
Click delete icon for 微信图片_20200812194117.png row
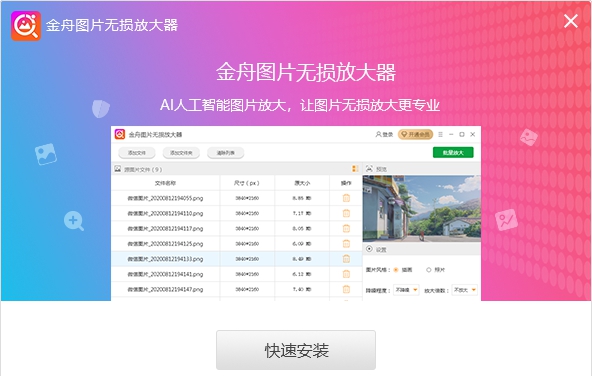click(x=346, y=228)
